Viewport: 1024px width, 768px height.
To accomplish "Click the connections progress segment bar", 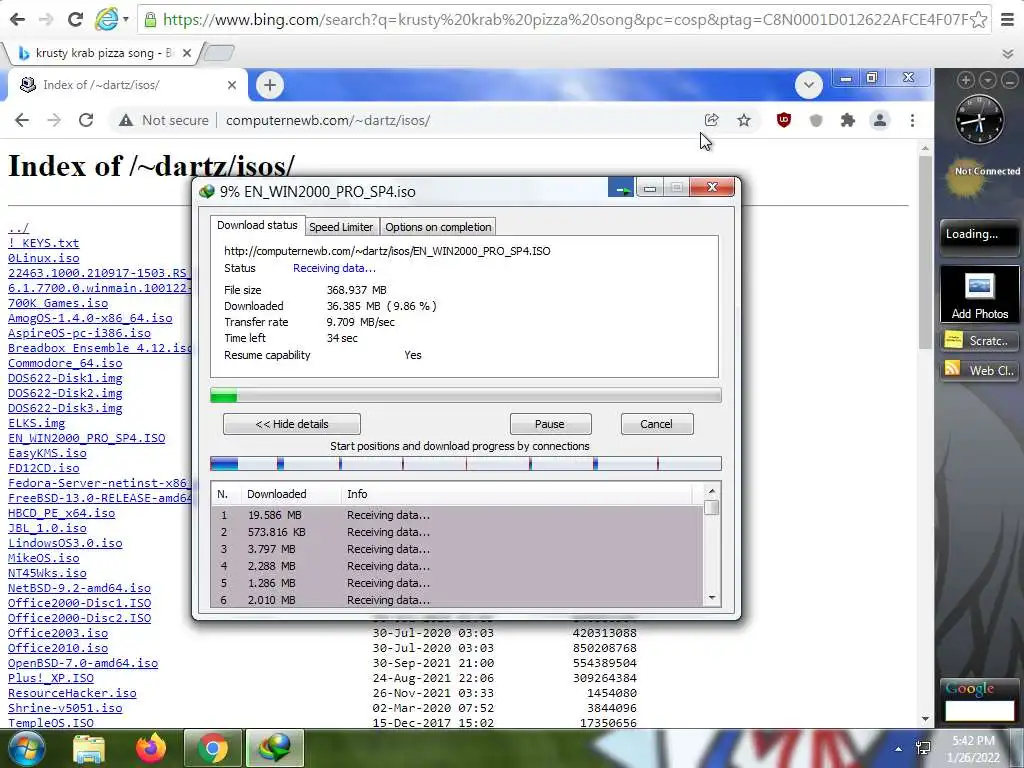I will click(466, 464).
